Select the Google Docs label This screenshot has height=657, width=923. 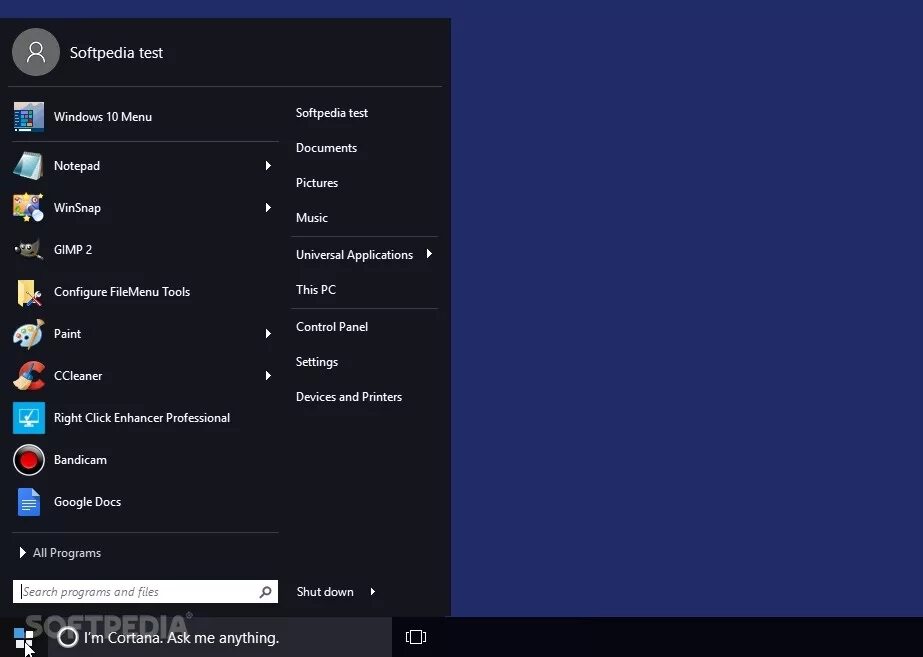(x=87, y=502)
